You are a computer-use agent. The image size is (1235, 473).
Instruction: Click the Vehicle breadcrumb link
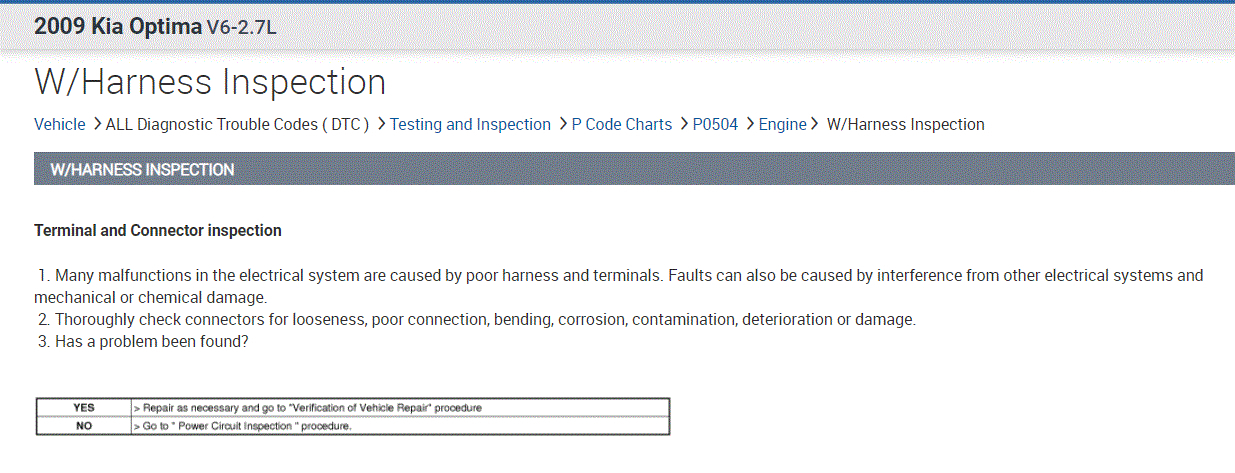(60, 125)
